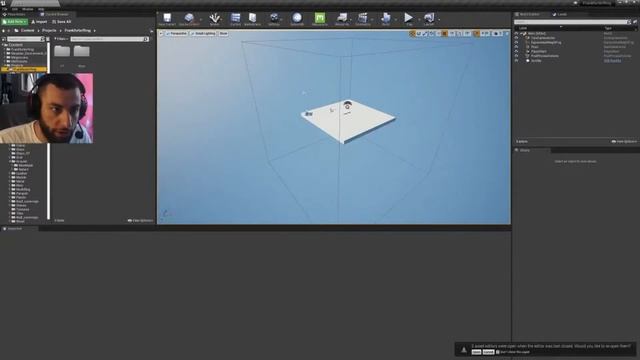This screenshot has height=360, width=640.
Task: Open the Marketplace toolbar icon
Action: tap(253, 19)
